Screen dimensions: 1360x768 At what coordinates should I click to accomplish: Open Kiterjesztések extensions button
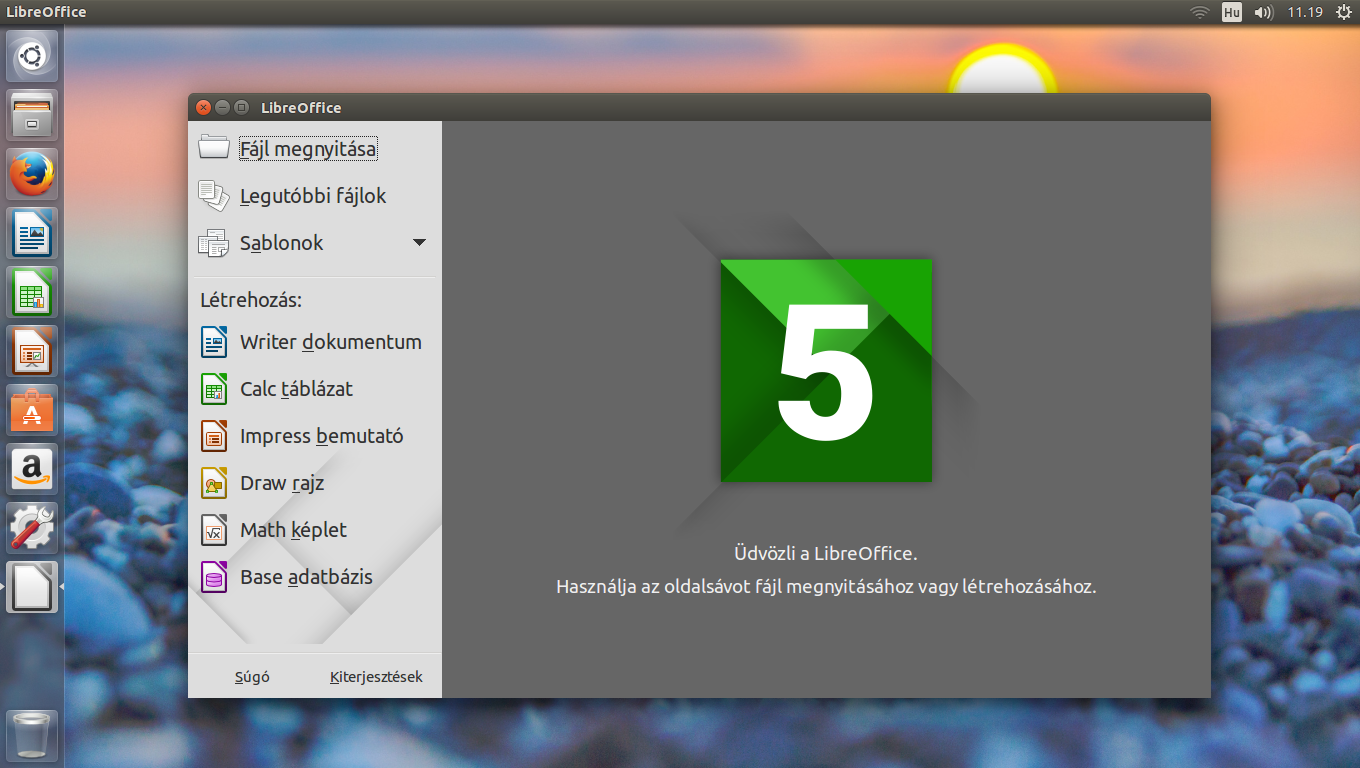(x=376, y=677)
